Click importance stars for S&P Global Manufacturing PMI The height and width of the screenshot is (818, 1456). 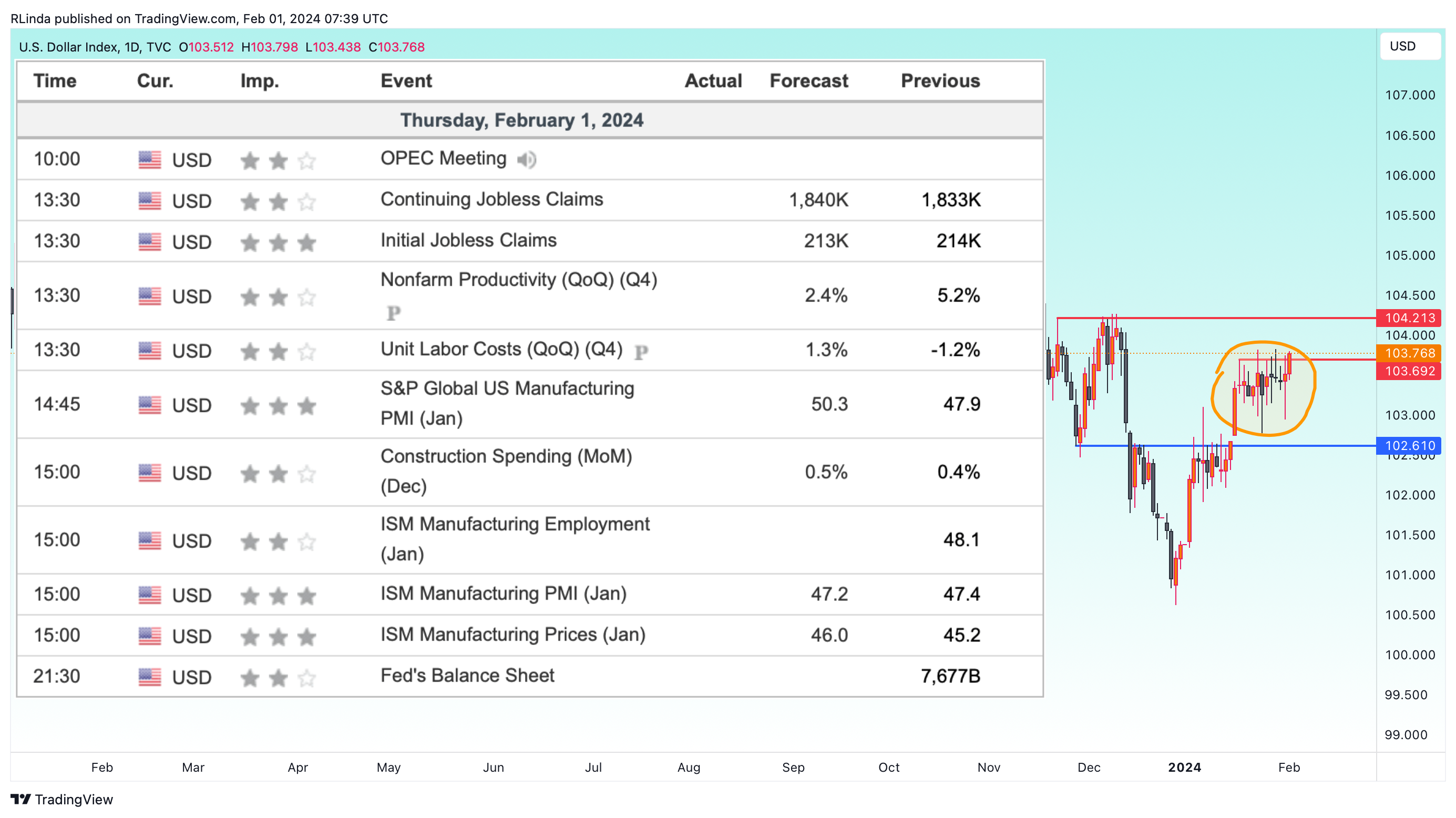(x=278, y=406)
